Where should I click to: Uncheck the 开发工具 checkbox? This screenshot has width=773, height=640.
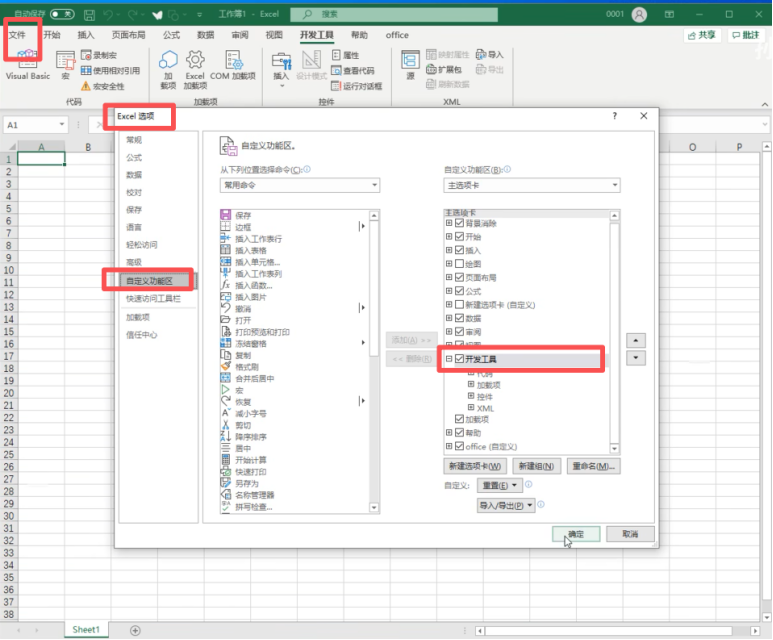pos(459,358)
